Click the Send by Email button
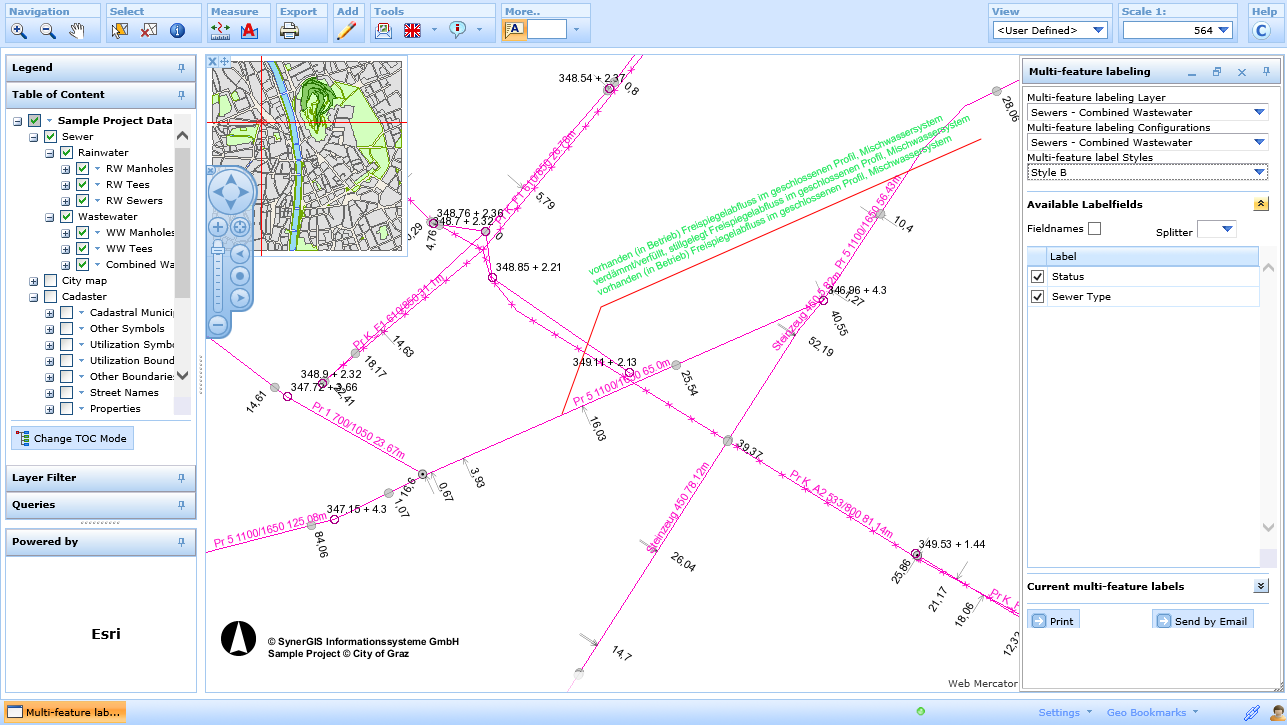This screenshot has height=725, width=1287. [1202, 621]
